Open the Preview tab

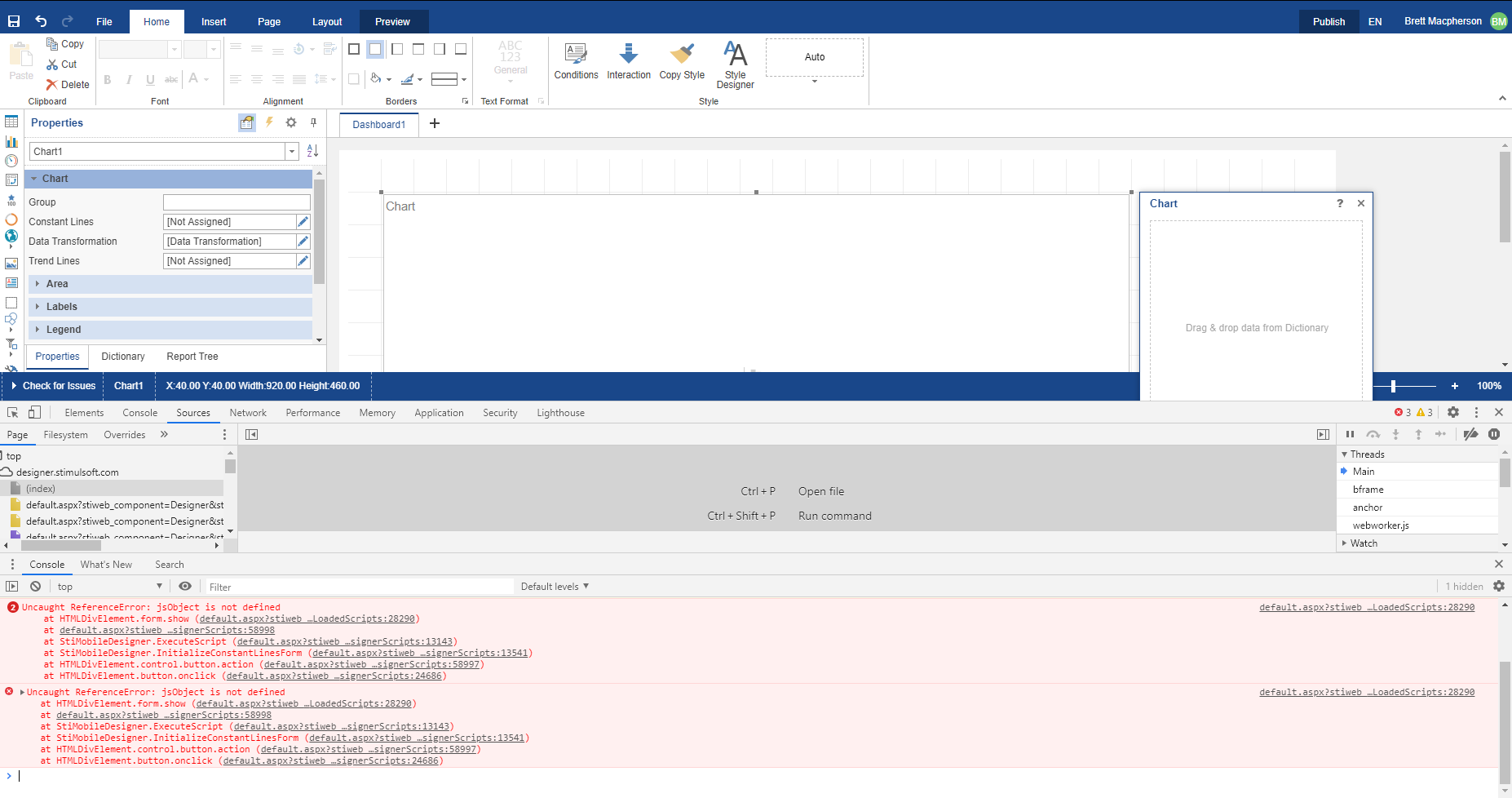point(392,22)
